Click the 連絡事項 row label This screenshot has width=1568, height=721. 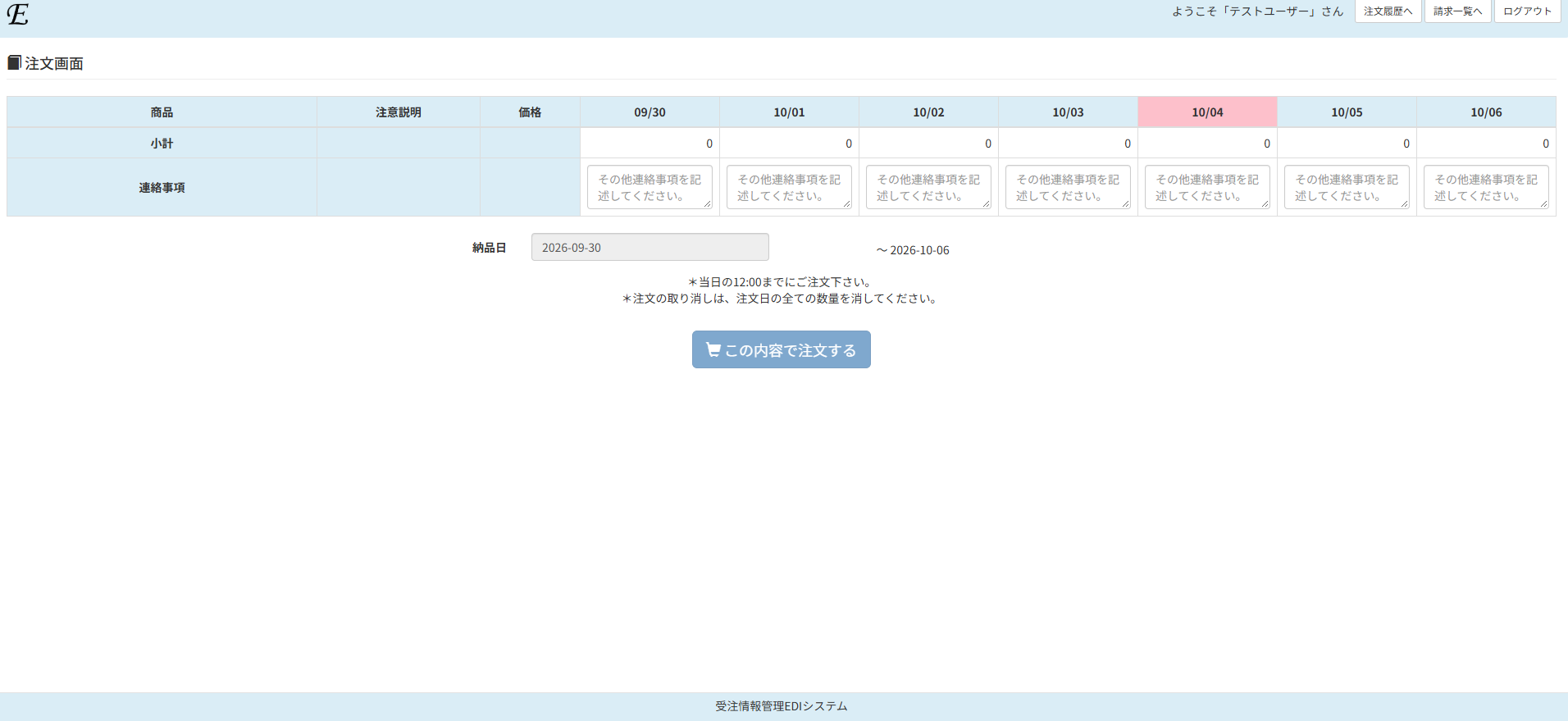point(162,188)
